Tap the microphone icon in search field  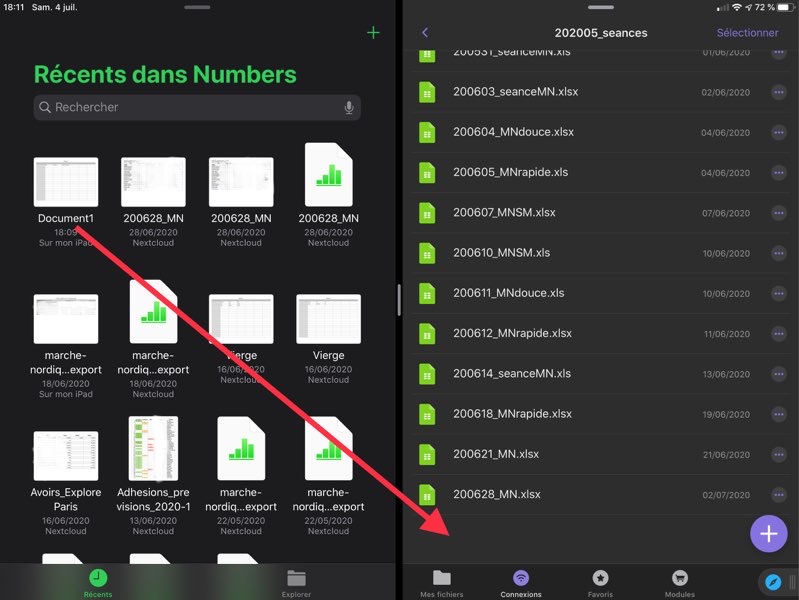[349, 108]
